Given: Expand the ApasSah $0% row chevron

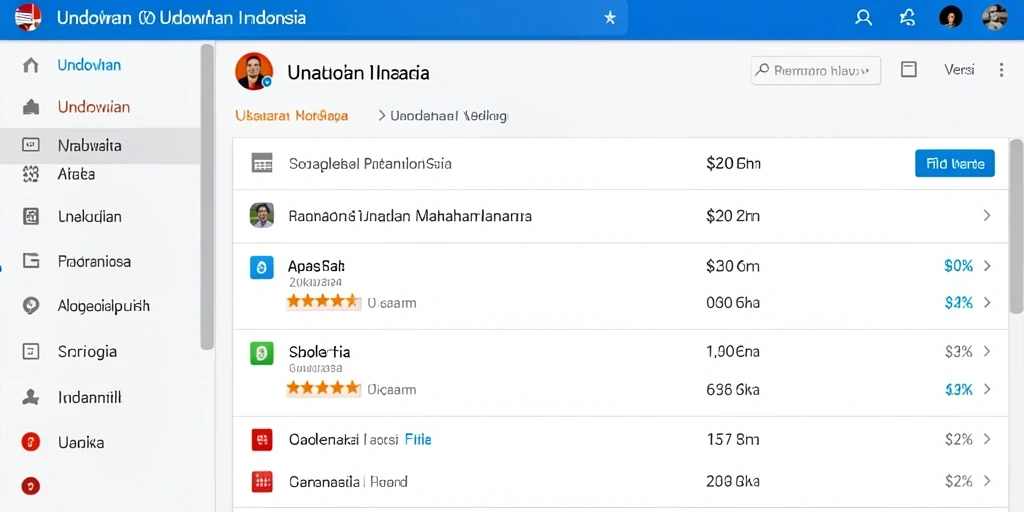Looking at the screenshot, I should (987, 266).
